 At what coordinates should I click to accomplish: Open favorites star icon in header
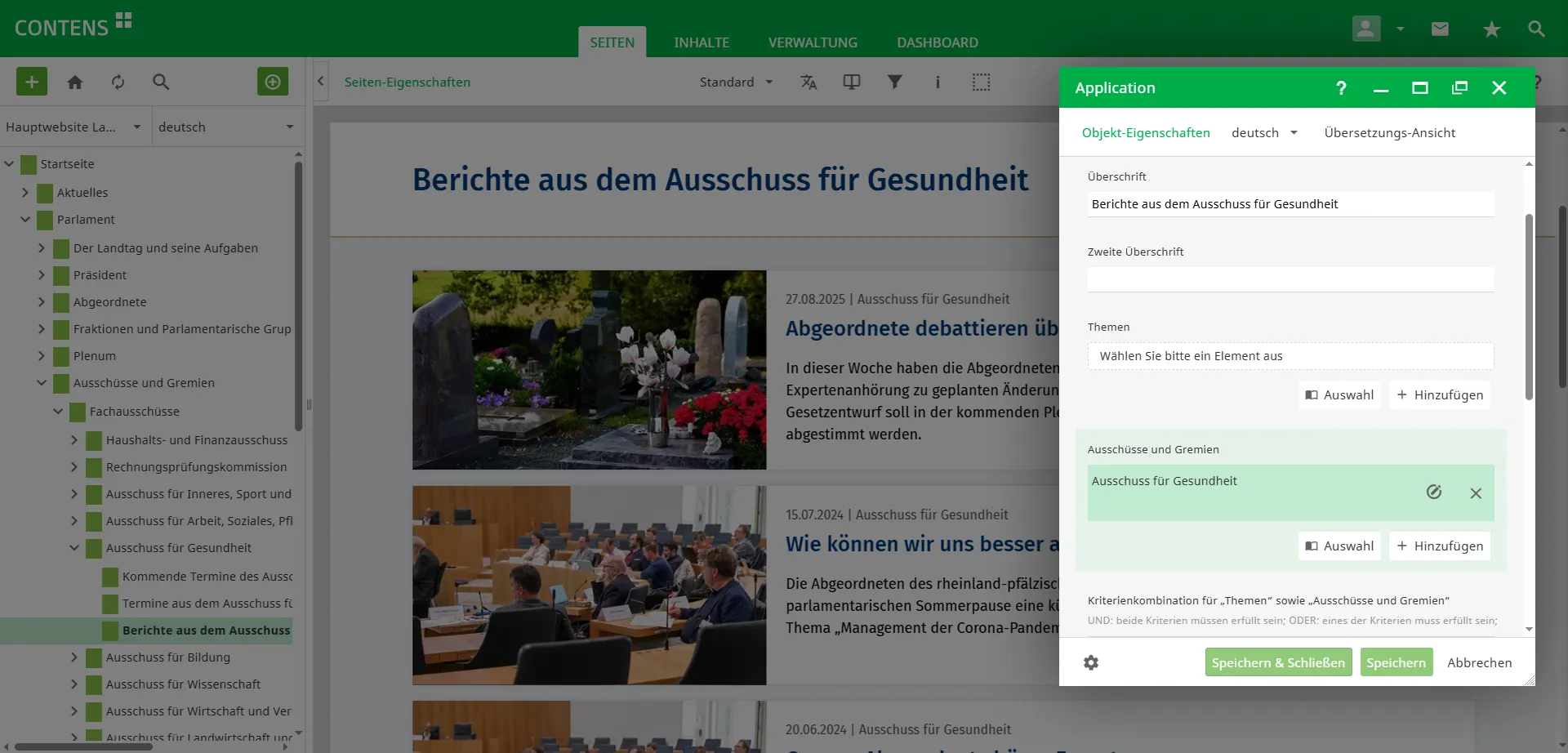coord(1491,29)
